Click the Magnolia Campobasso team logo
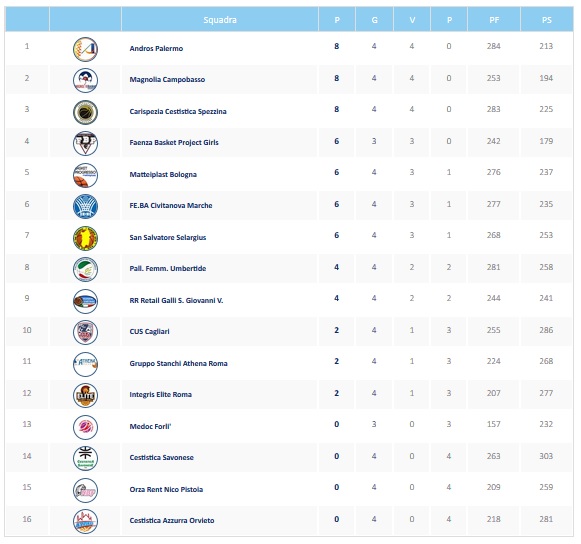 tap(85, 80)
